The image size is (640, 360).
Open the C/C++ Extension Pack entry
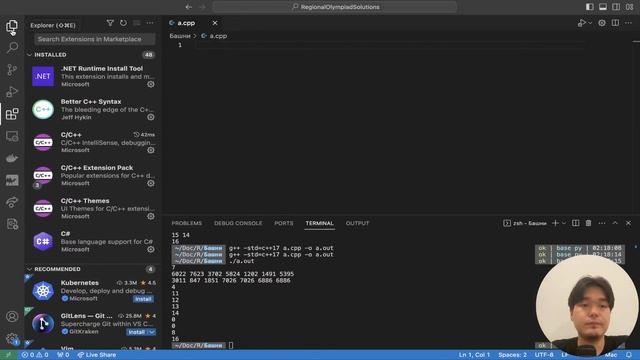(x=93, y=176)
